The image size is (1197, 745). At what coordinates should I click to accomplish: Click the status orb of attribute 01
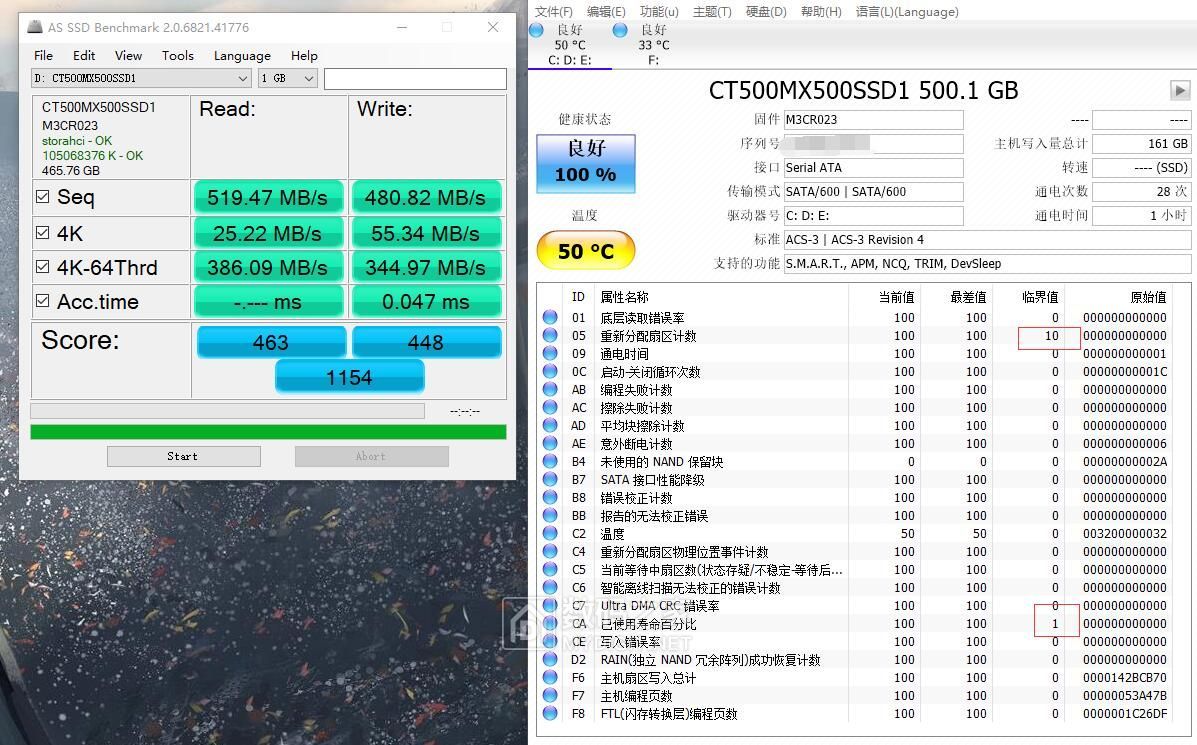point(550,317)
